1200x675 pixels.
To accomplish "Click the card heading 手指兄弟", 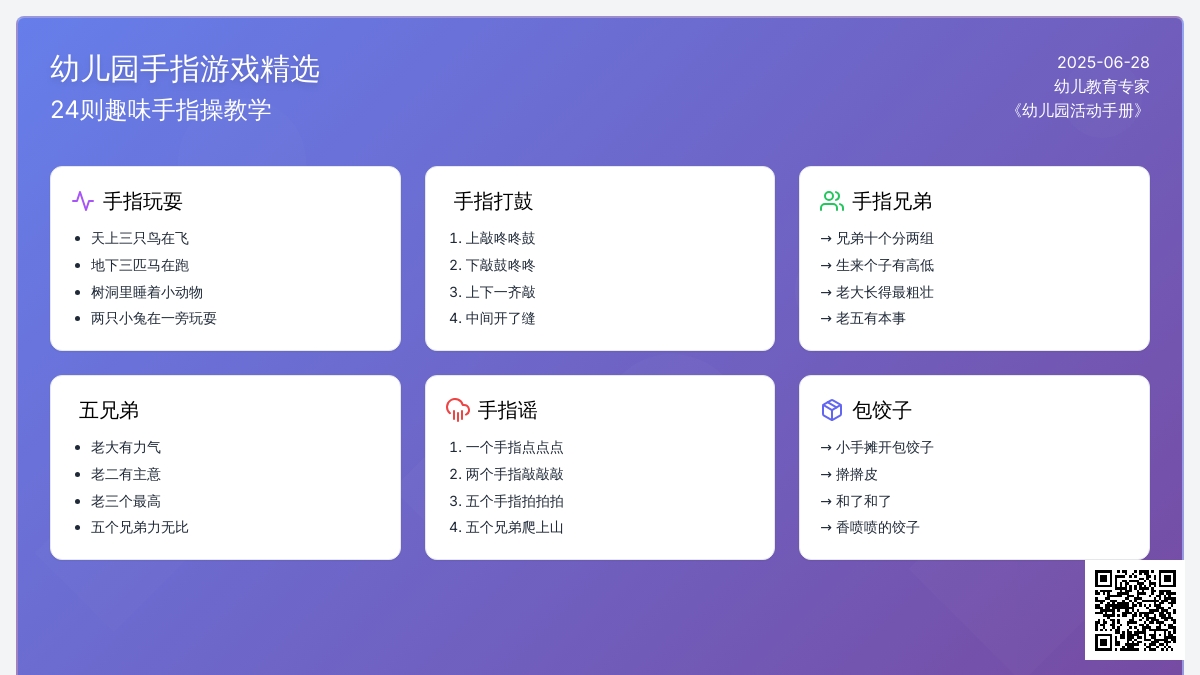I will pos(892,201).
